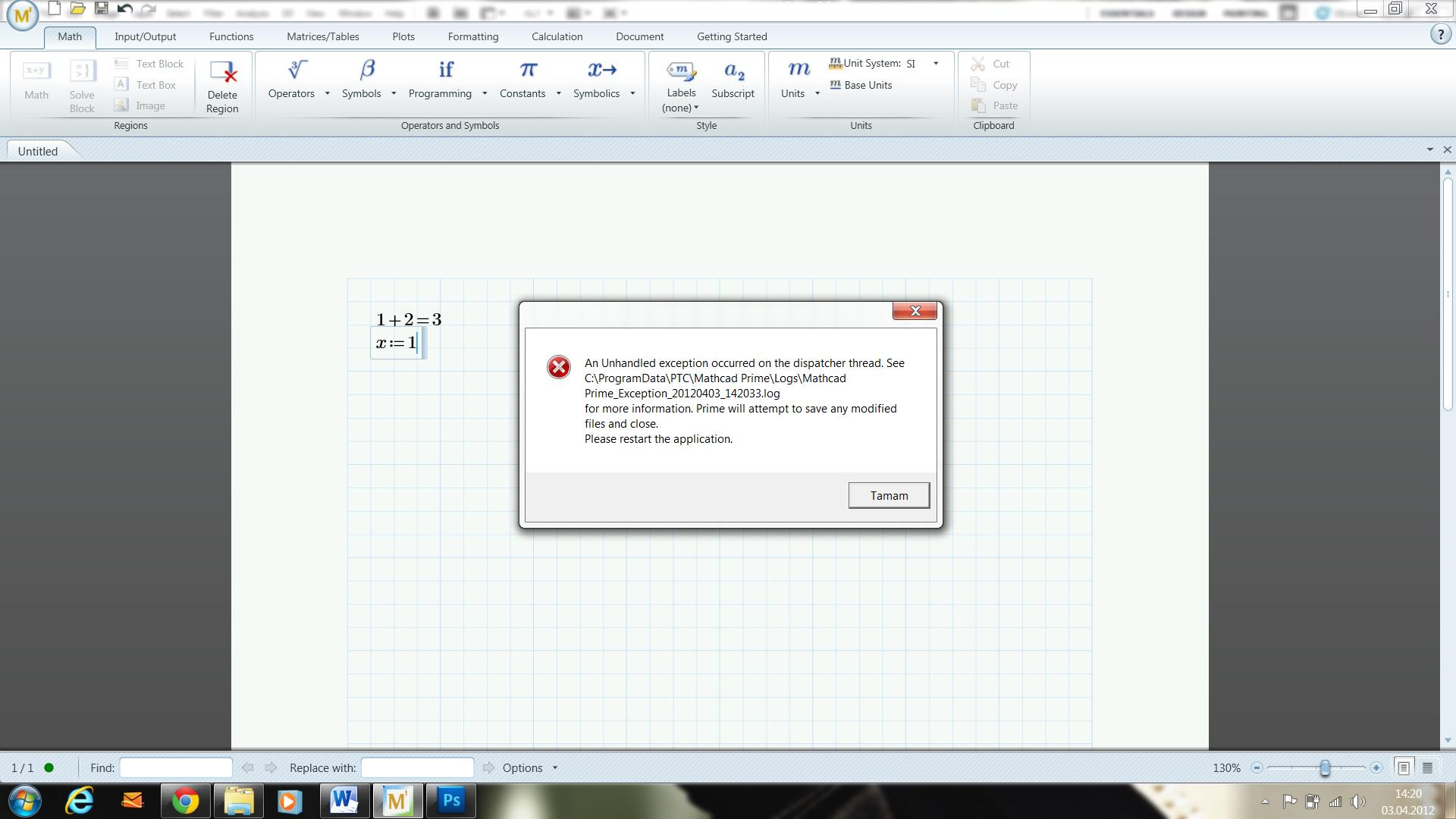
Task: Undo the last action
Action: pos(125,9)
